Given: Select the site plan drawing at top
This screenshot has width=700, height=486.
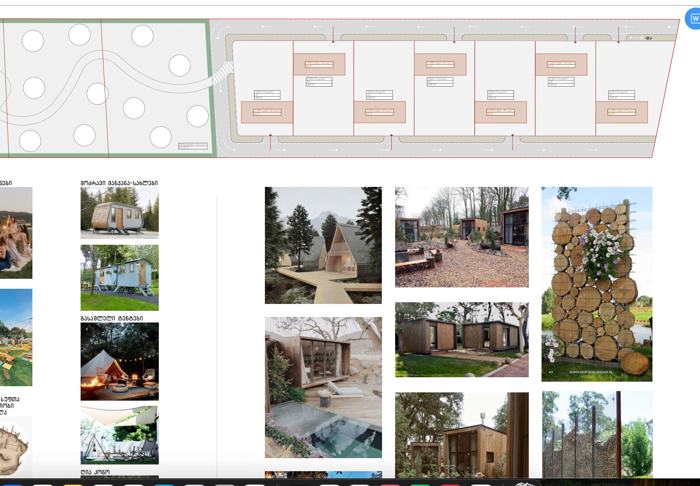Looking at the screenshot, I should tap(339, 88).
